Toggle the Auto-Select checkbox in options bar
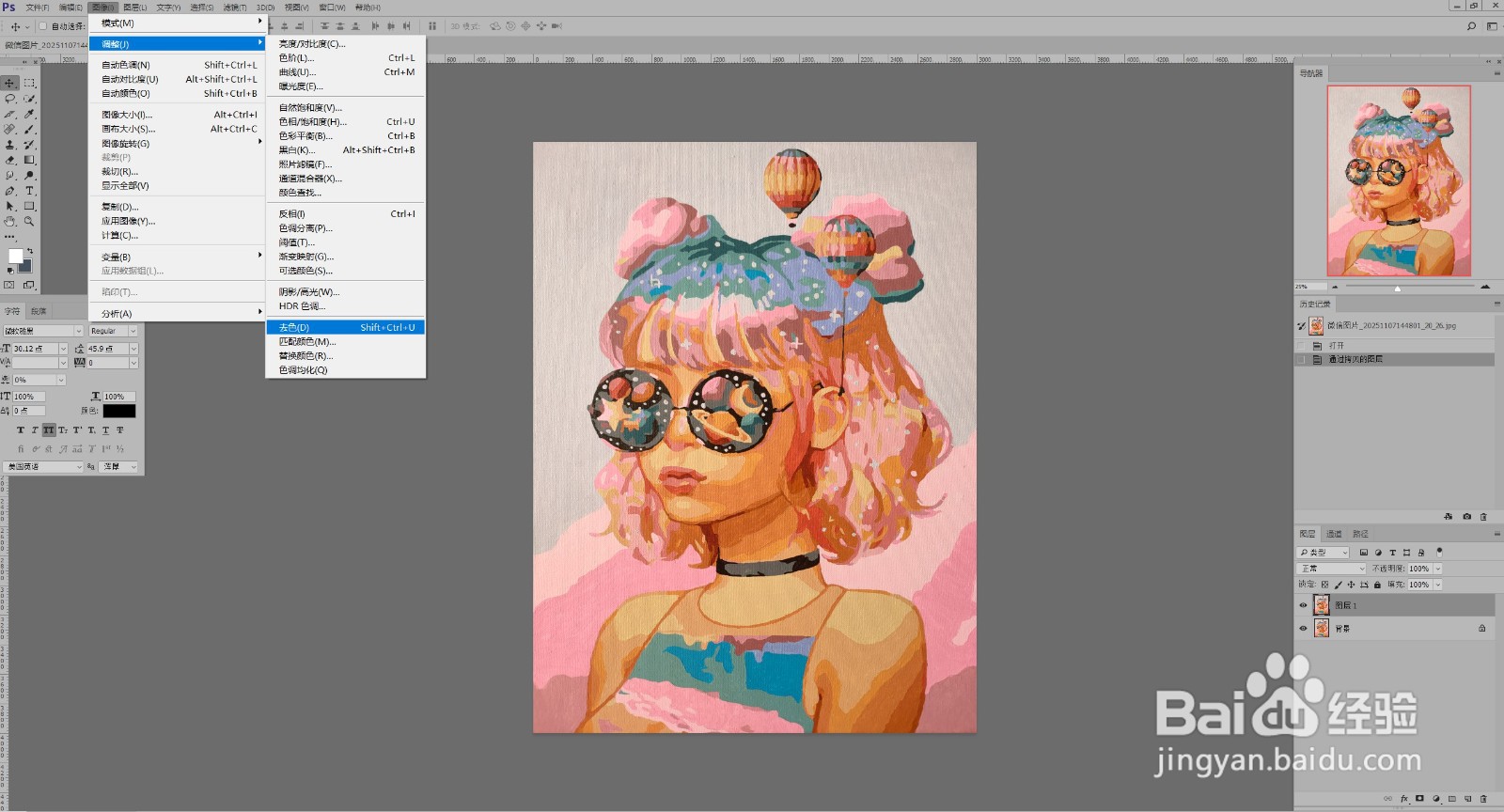 click(x=42, y=26)
